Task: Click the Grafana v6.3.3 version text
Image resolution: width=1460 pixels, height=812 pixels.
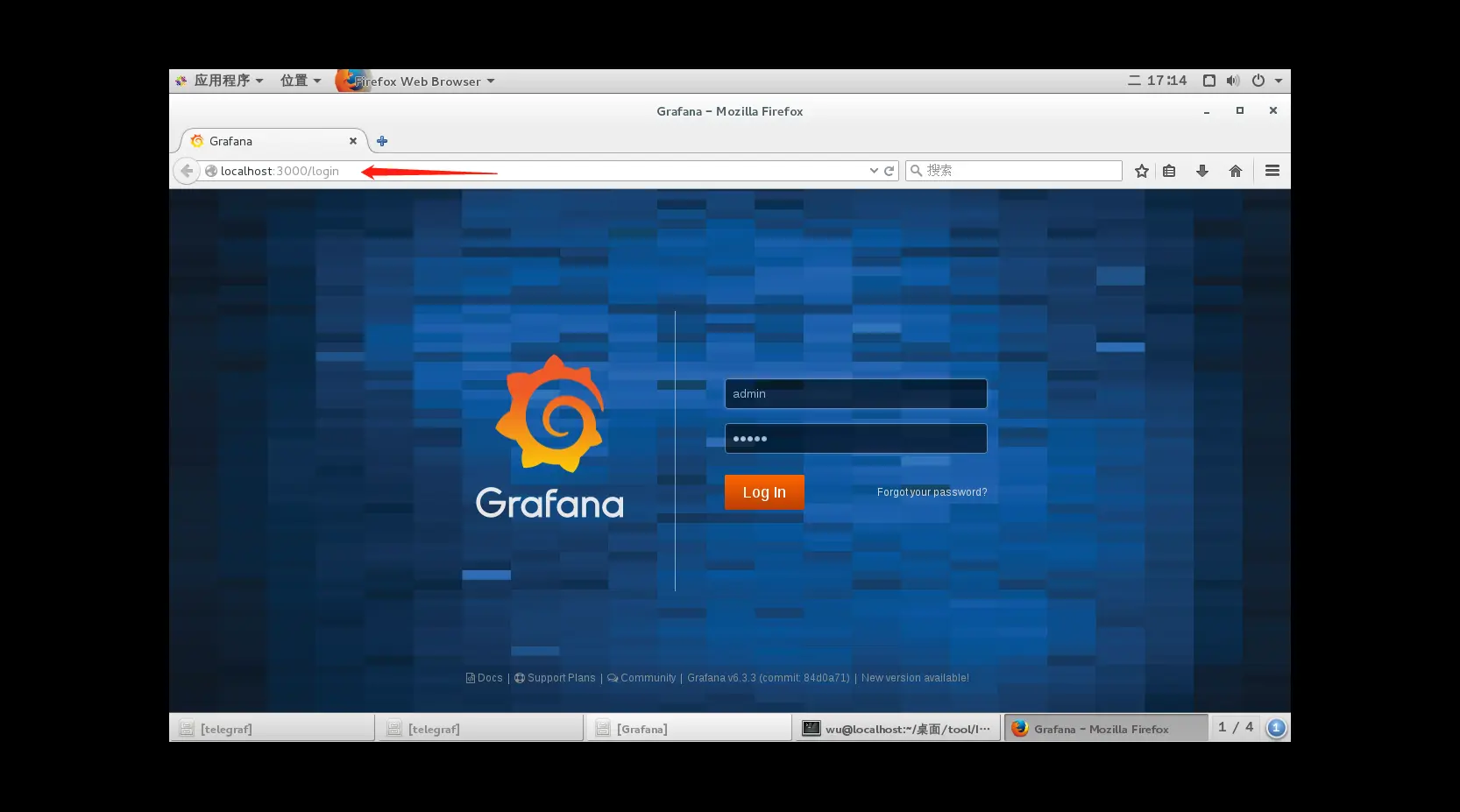Action: click(x=769, y=678)
